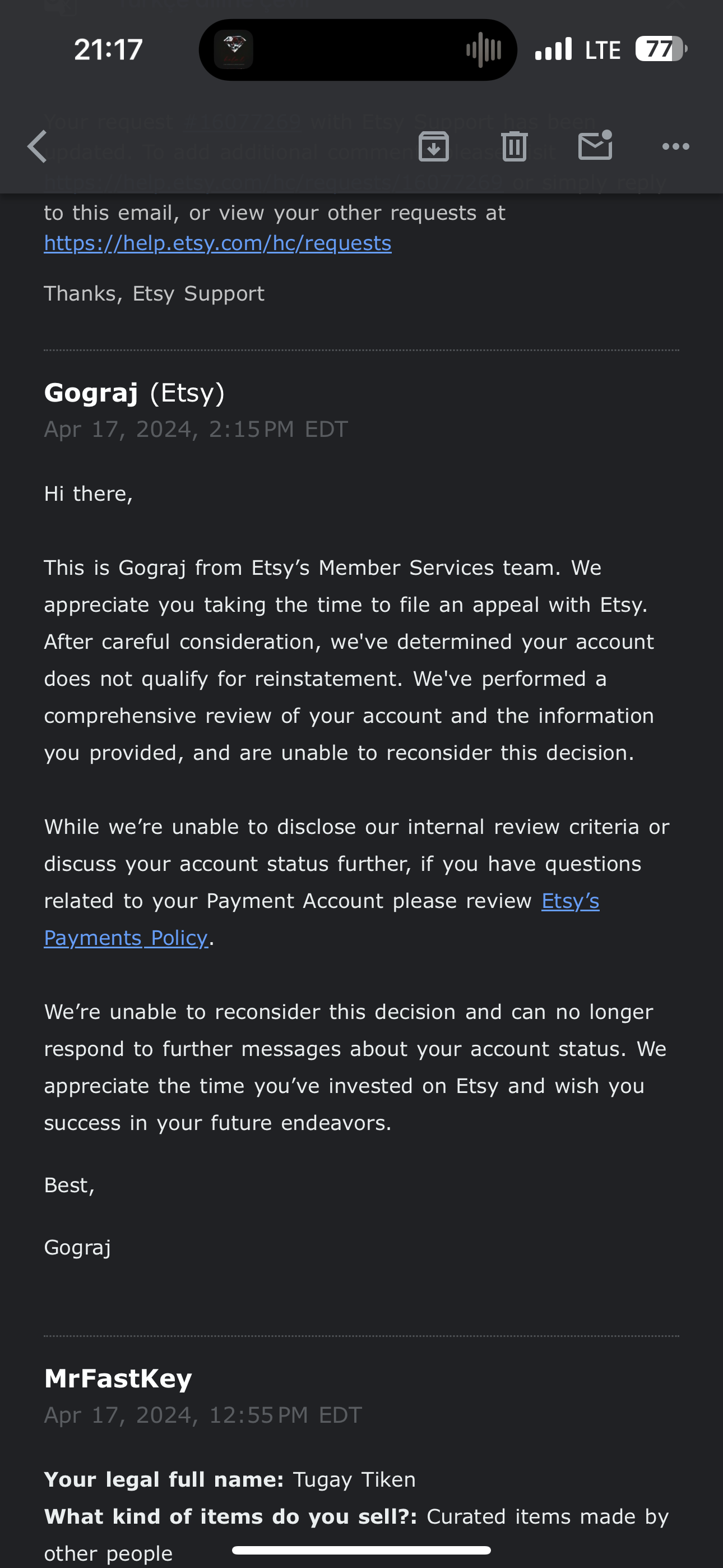Tap the MrFastKey sender name

(x=118, y=1378)
